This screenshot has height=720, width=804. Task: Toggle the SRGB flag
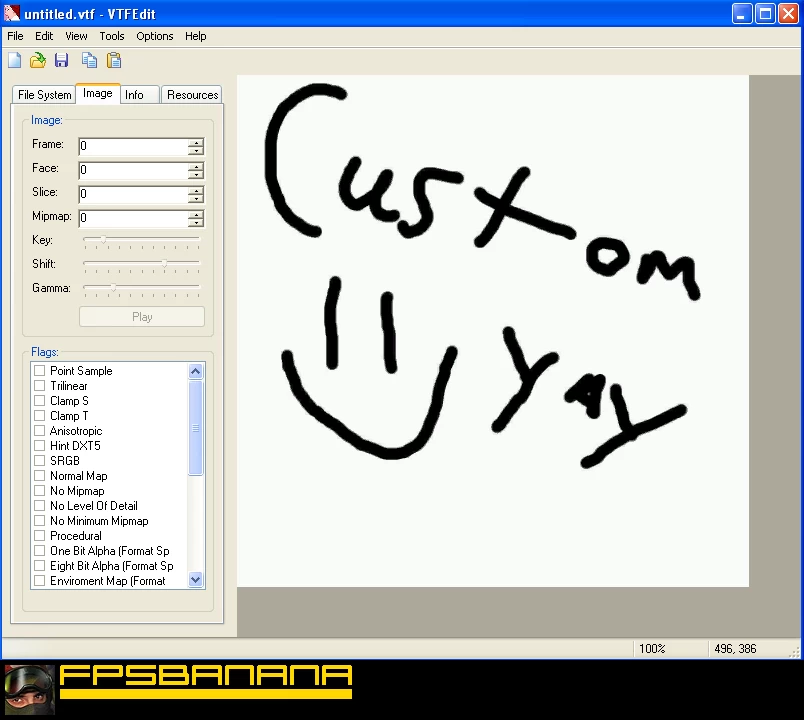coord(38,460)
